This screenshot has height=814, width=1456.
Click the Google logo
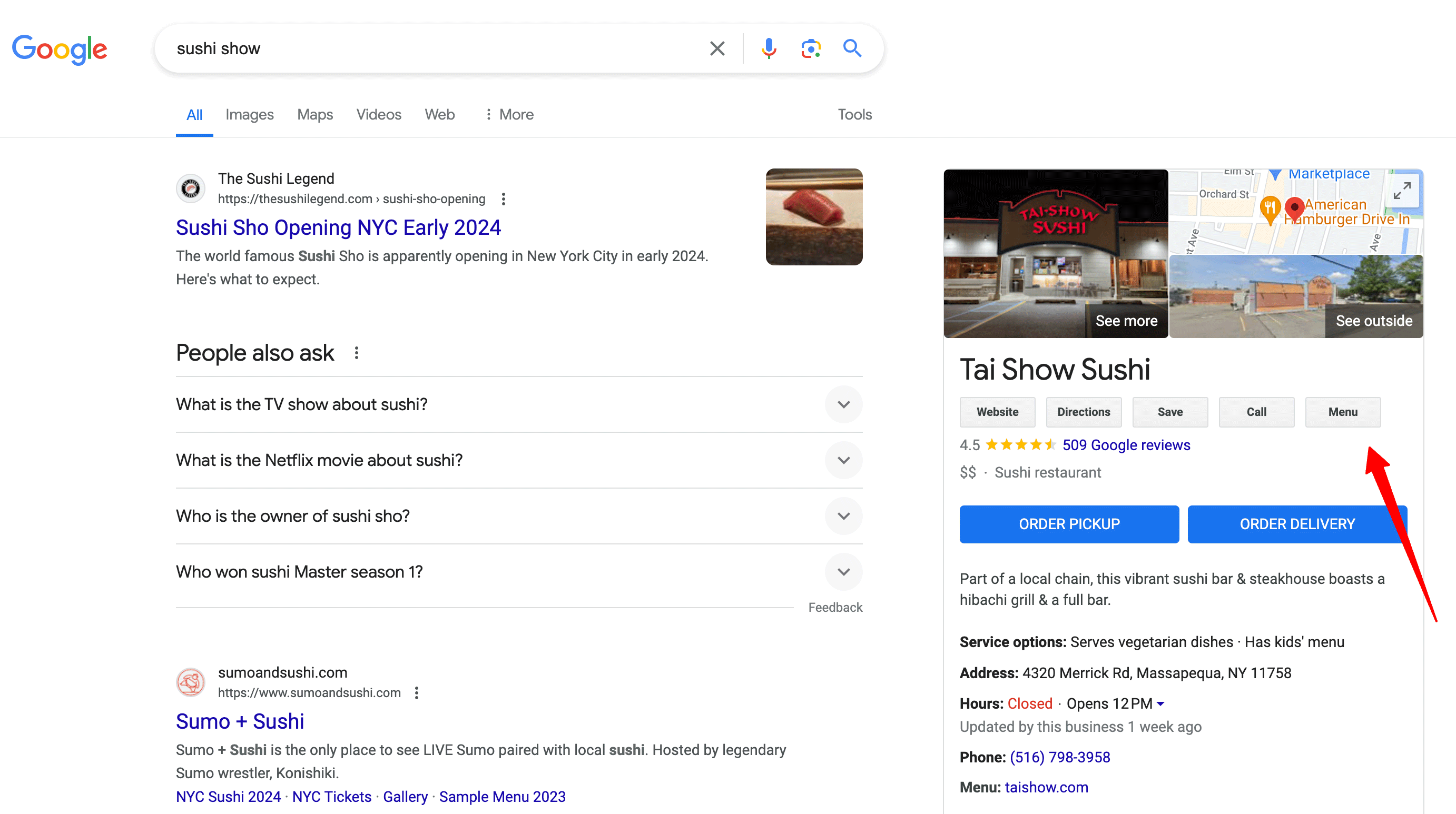coord(60,49)
